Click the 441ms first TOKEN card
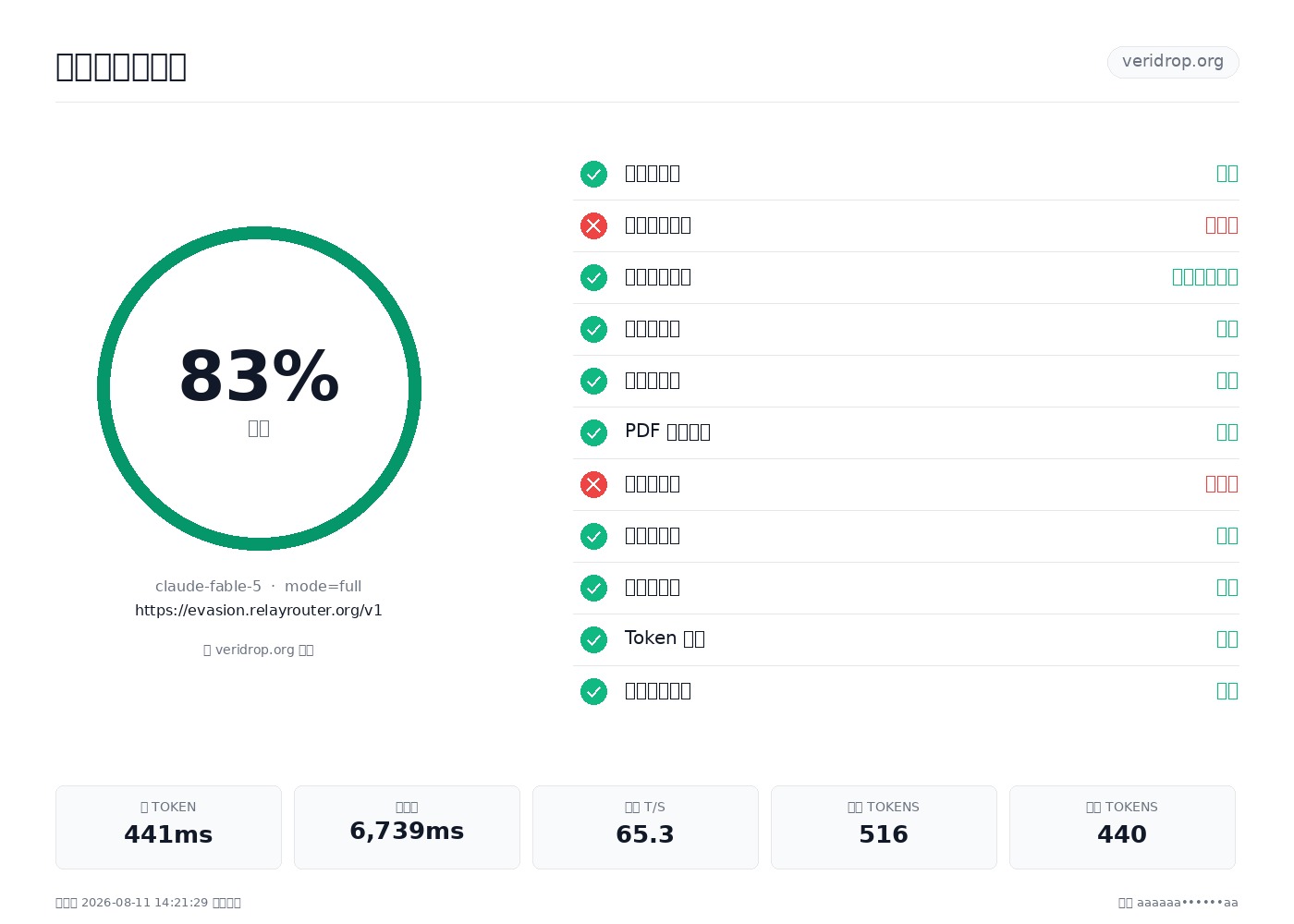Image resolution: width=1294 pixels, height=924 pixels. (168, 827)
